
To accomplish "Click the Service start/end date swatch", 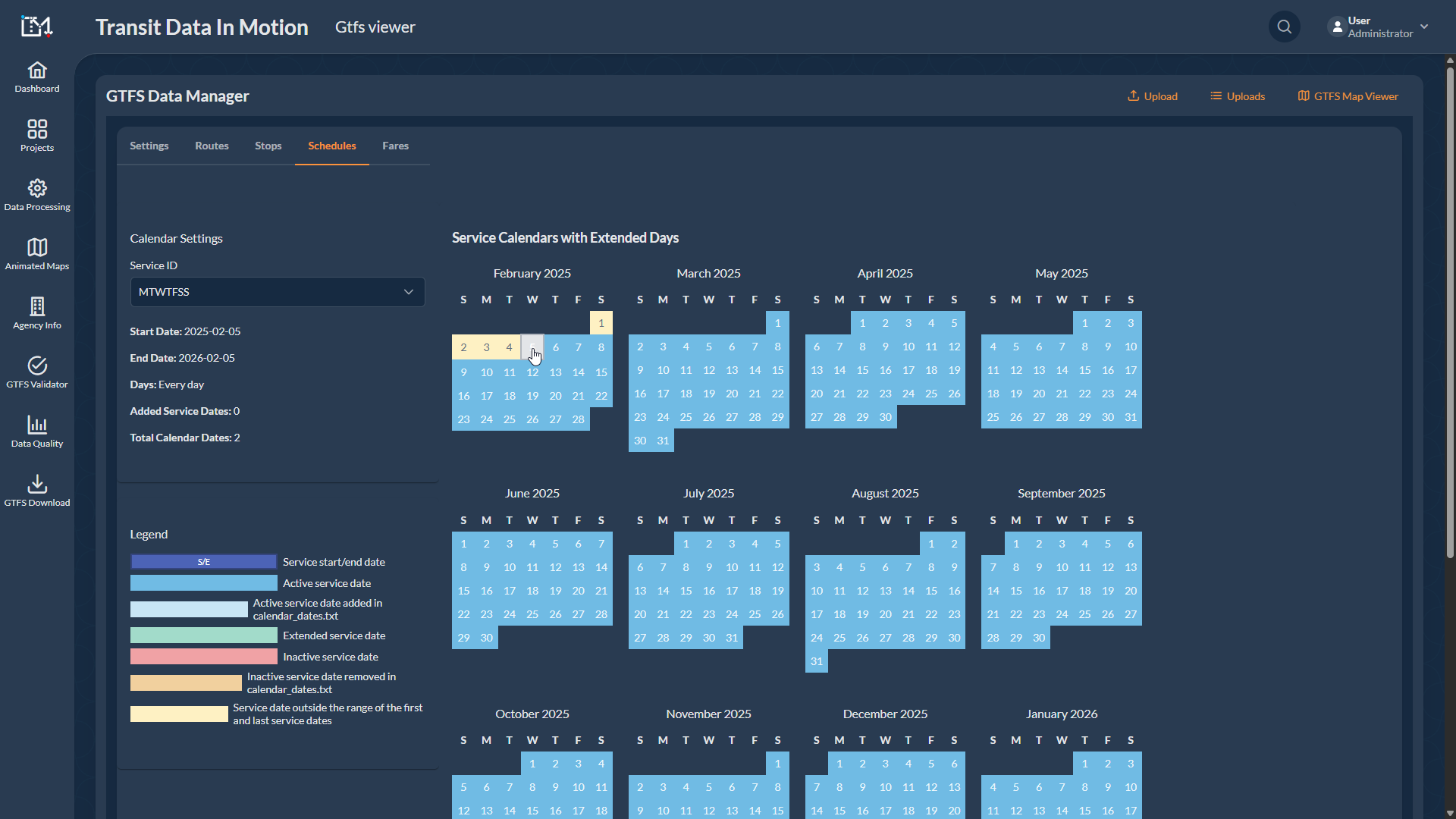I will coord(203,562).
